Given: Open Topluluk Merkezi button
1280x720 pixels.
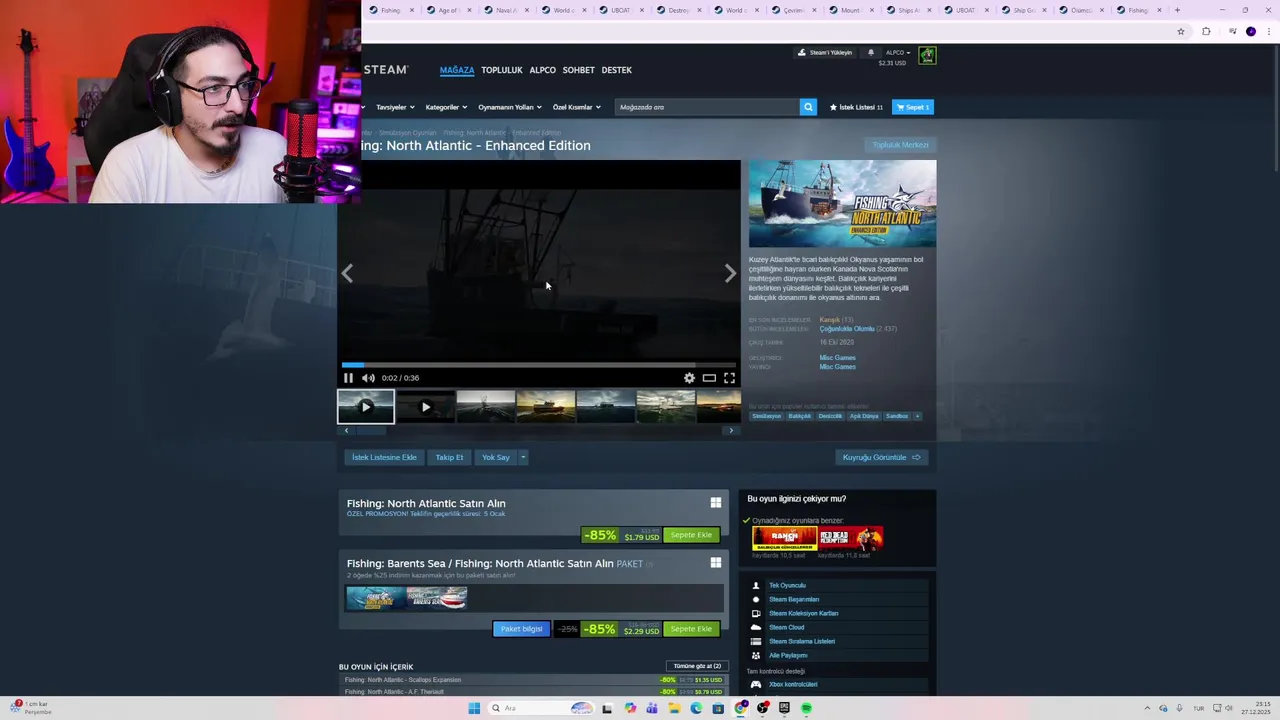Looking at the screenshot, I should [x=900, y=145].
